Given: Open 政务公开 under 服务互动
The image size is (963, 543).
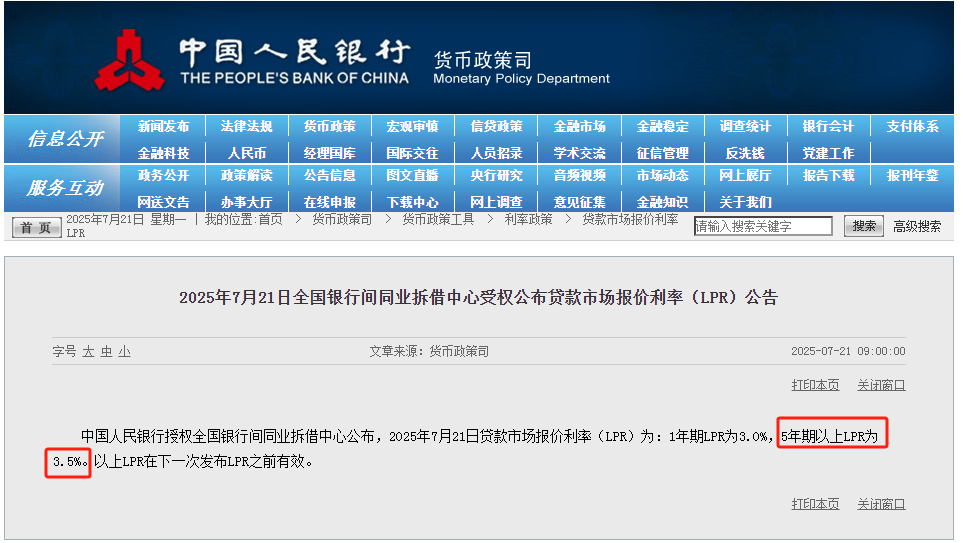Looking at the screenshot, I should (163, 176).
